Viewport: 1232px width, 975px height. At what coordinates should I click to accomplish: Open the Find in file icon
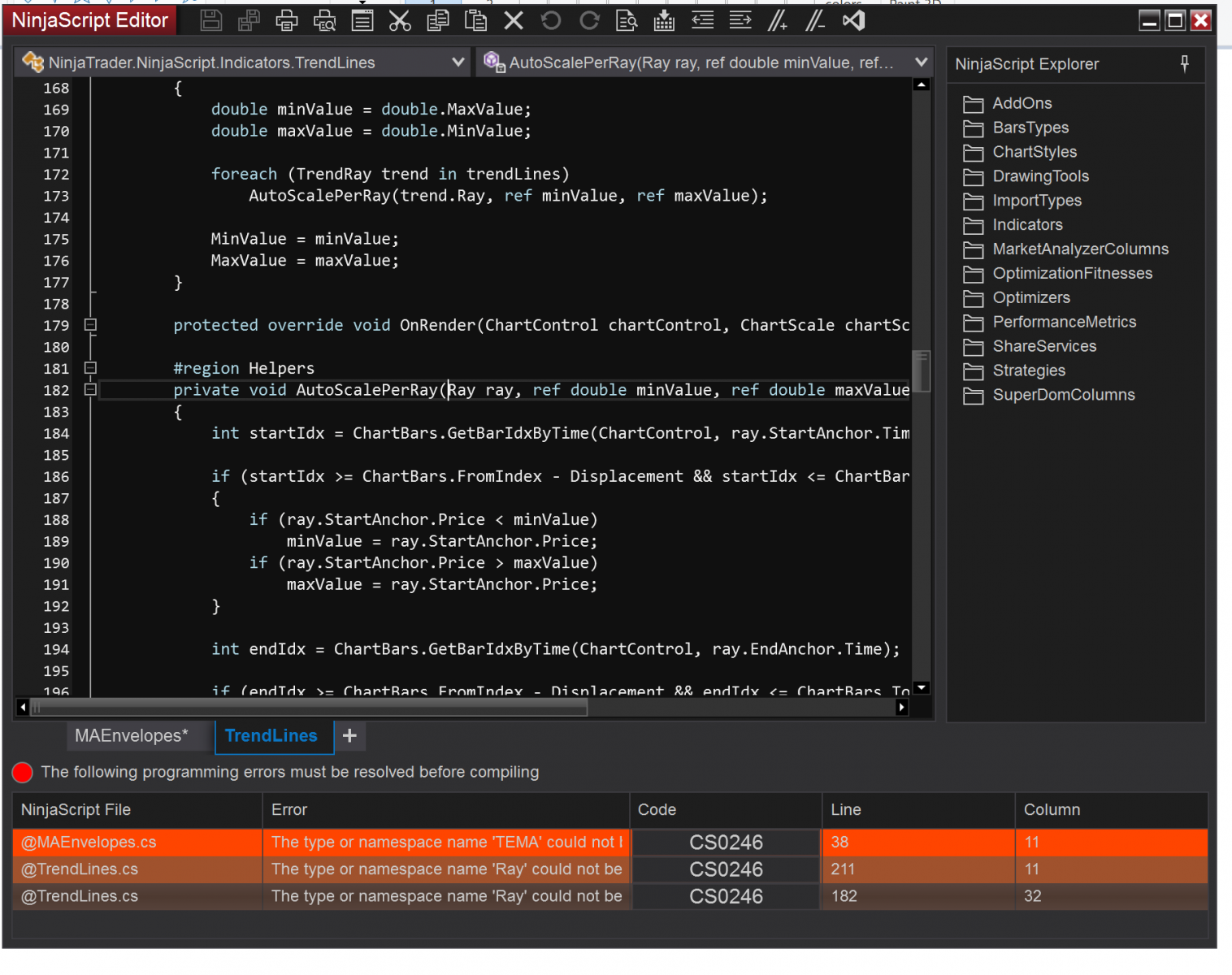tap(627, 21)
